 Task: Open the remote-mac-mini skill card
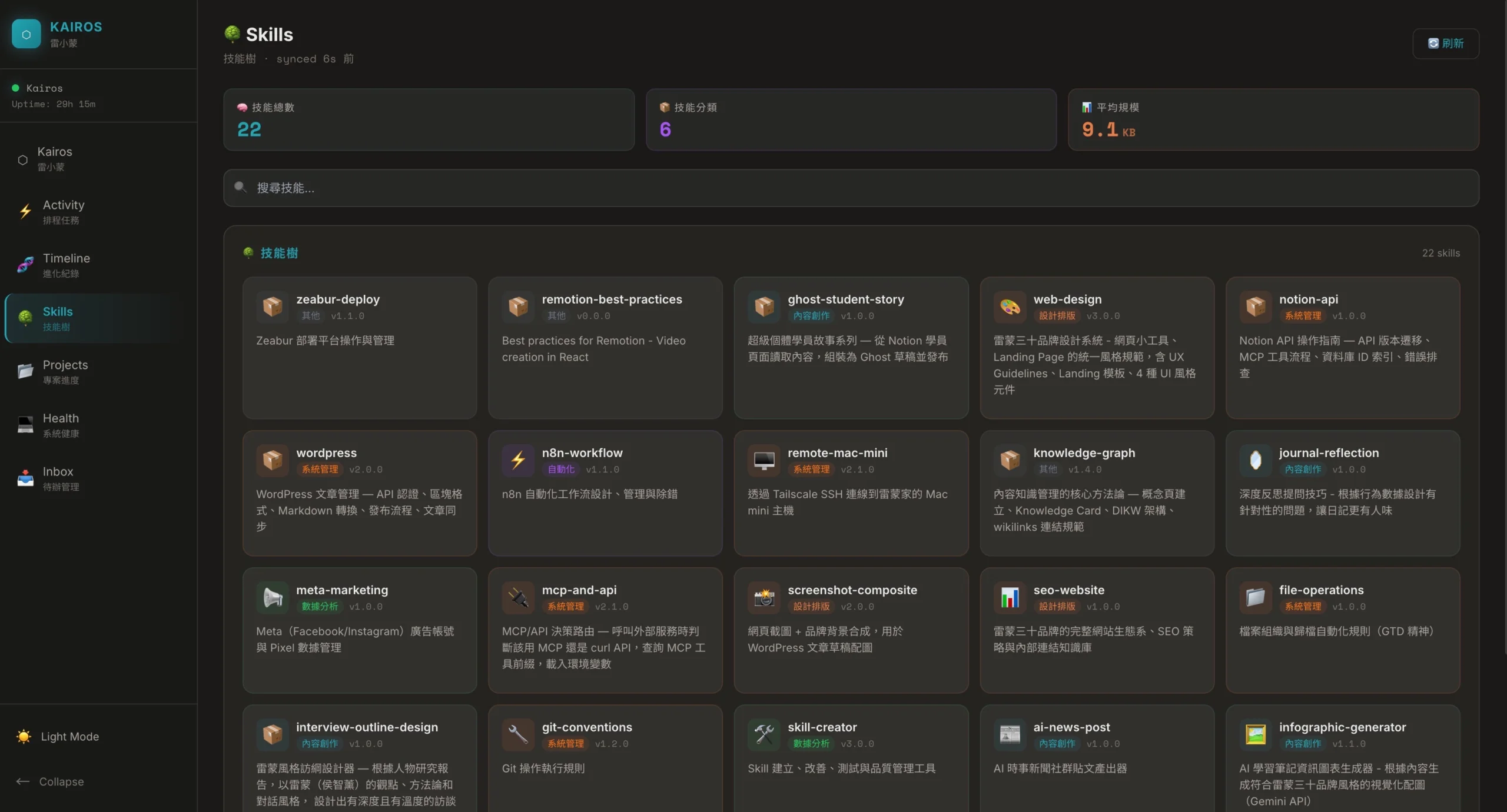click(851, 493)
